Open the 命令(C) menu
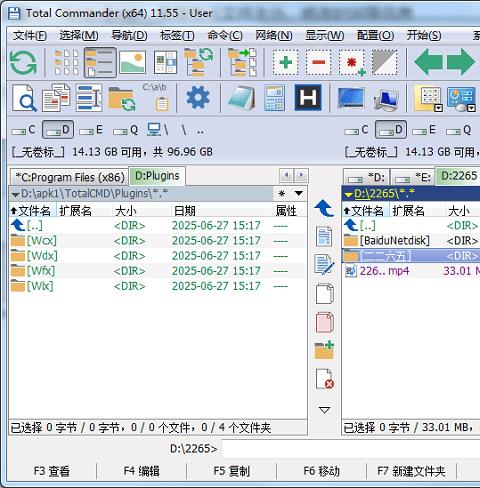Viewport: 480px width, 488px height. pyautogui.click(x=225, y=36)
